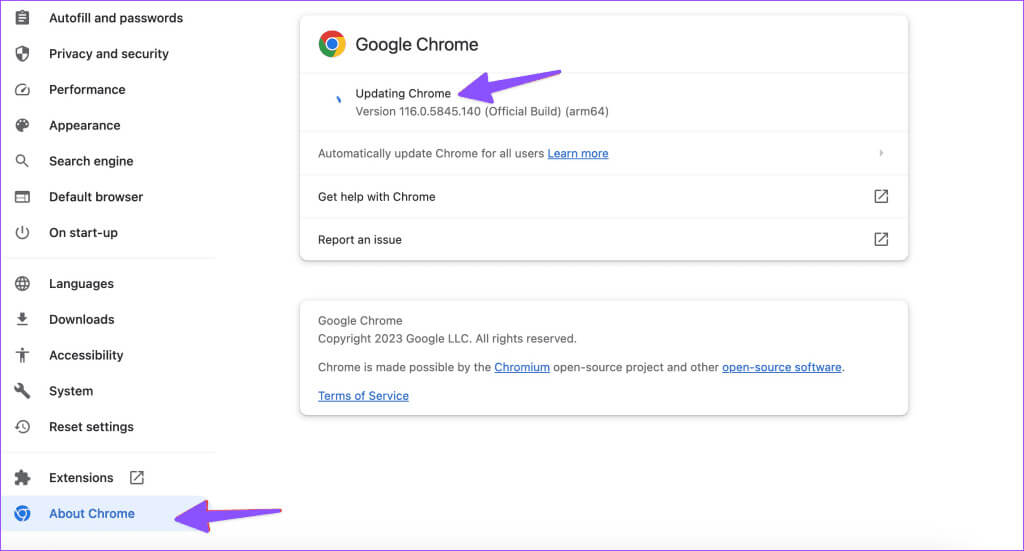1024x551 pixels.
Task: Click the Privacy and security shield icon
Action: tap(22, 54)
